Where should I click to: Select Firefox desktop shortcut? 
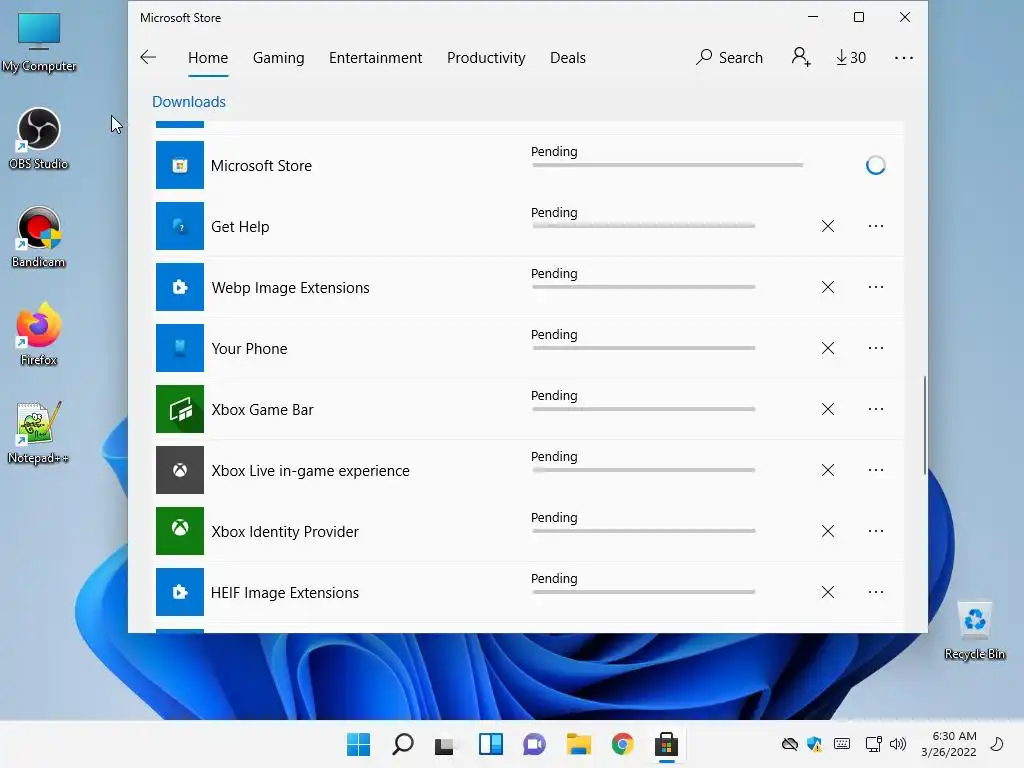pos(39,334)
